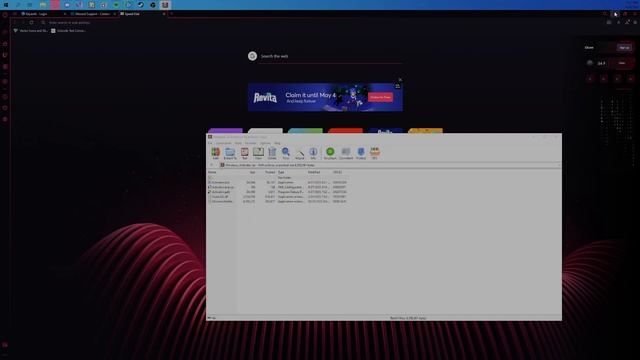This screenshot has width=640, height=360.
Task: Run the Test archive tool
Action: pyautogui.click(x=244, y=153)
